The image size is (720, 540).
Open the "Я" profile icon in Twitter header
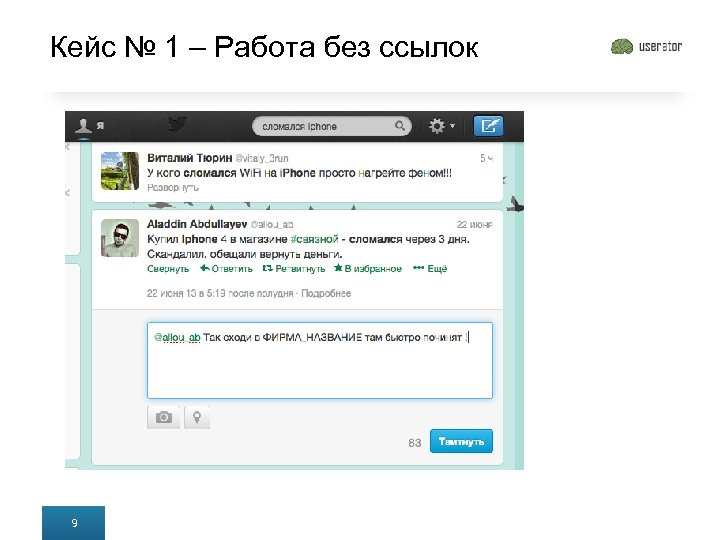point(90,125)
